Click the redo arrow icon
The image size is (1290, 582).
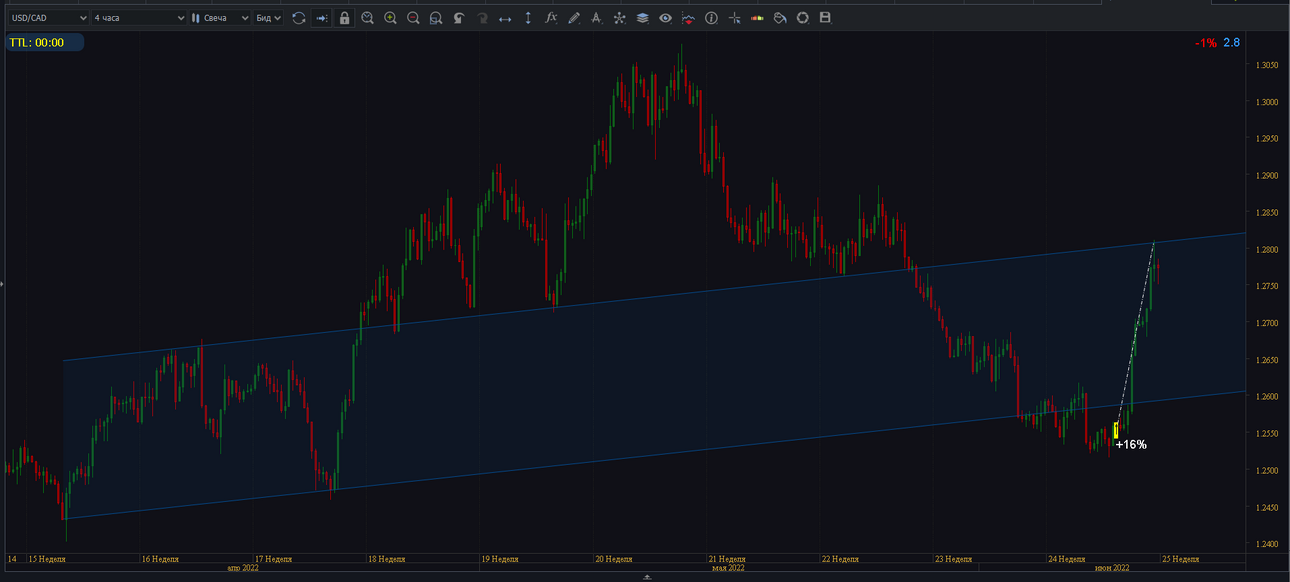click(482, 18)
